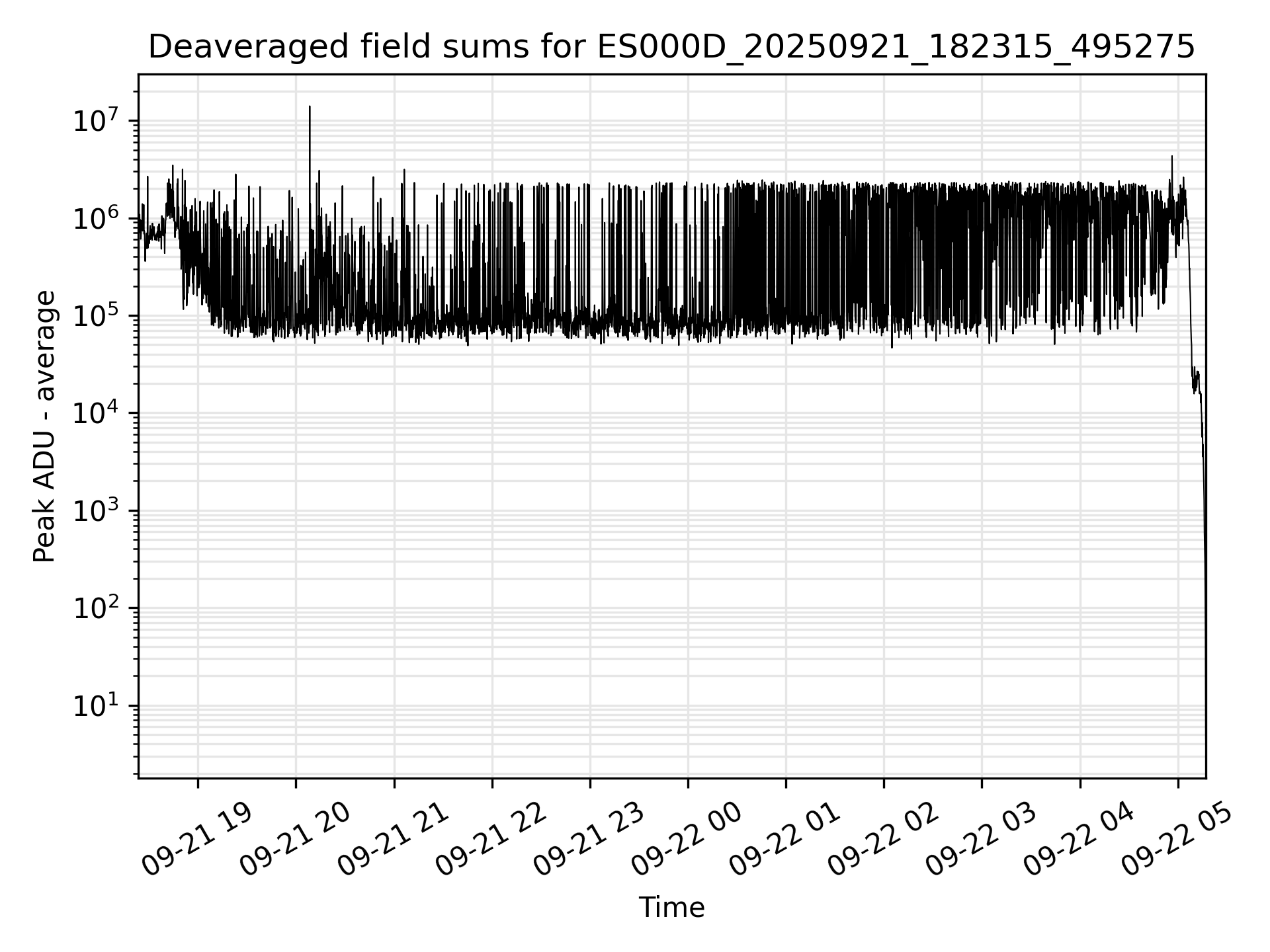Click the 10^7 y-axis tick label
This screenshot has width=1270, height=952.
[x=96, y=121]
